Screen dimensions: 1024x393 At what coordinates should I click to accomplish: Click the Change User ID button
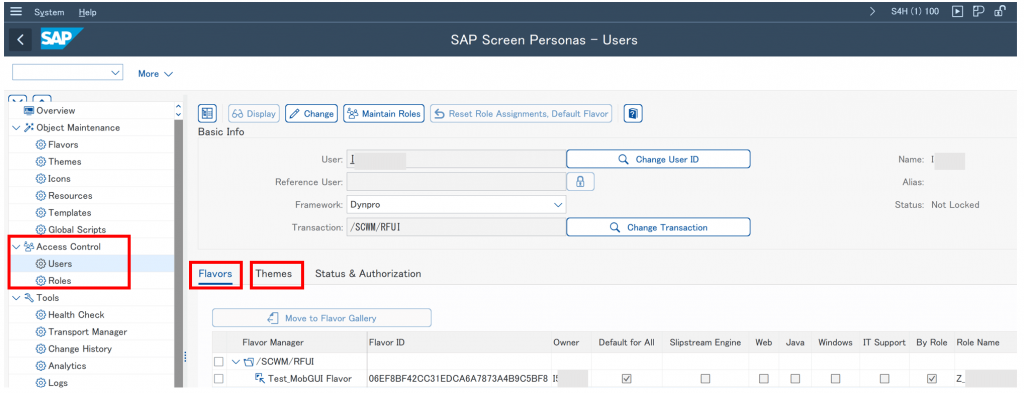[658, 159]
